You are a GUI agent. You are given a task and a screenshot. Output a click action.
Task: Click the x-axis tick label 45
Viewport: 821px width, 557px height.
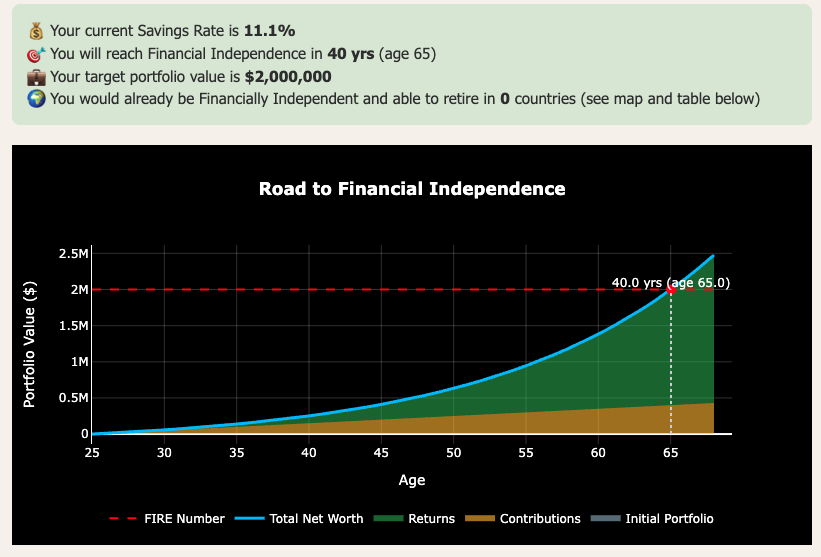pyautogui.click(x=381, y=453)
